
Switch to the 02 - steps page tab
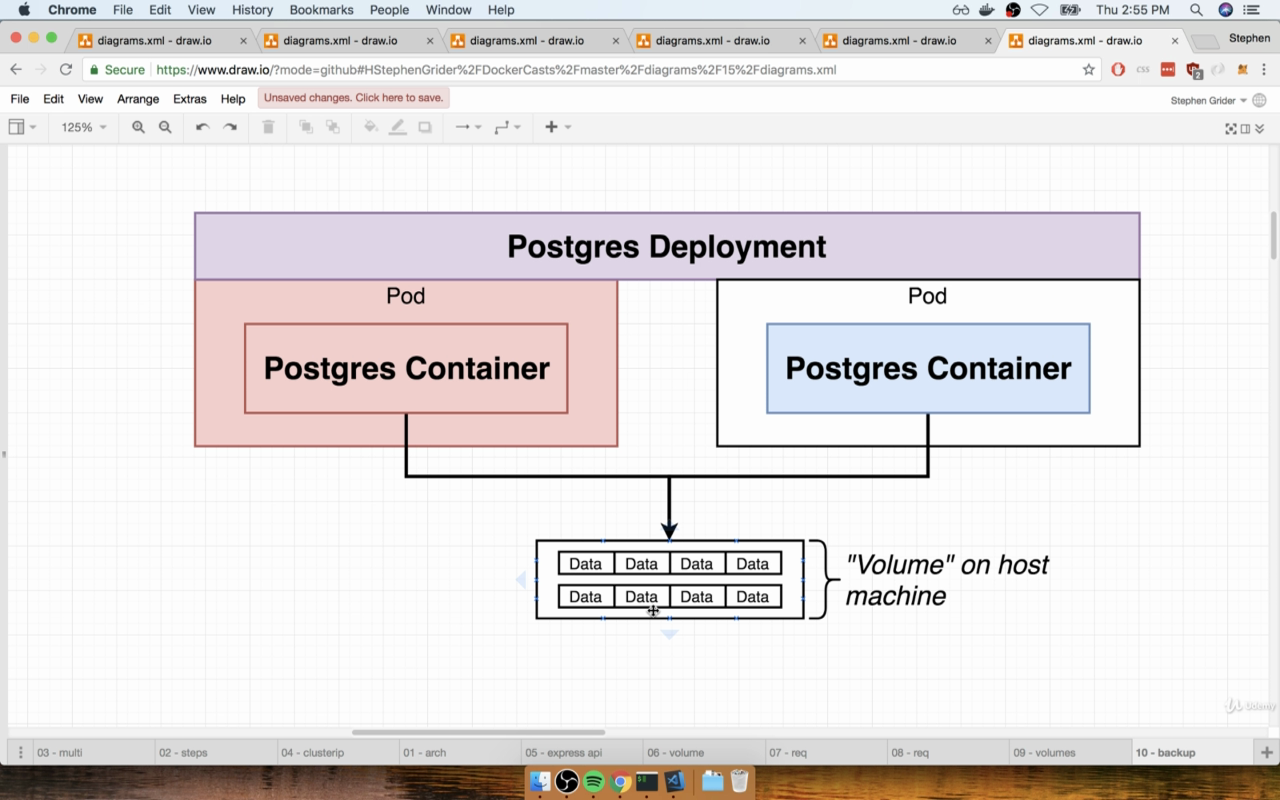click(215, 752)
